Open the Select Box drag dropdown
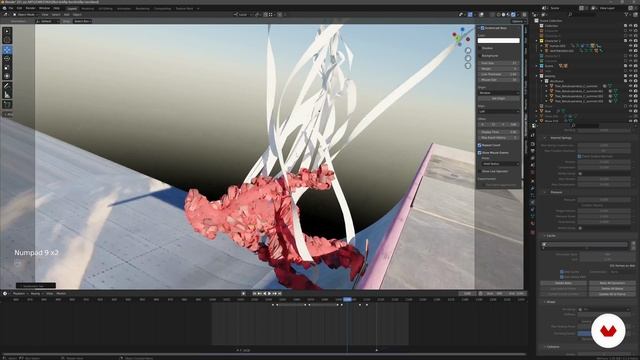Screen dimensions: 640x360 tap(82, 21)
